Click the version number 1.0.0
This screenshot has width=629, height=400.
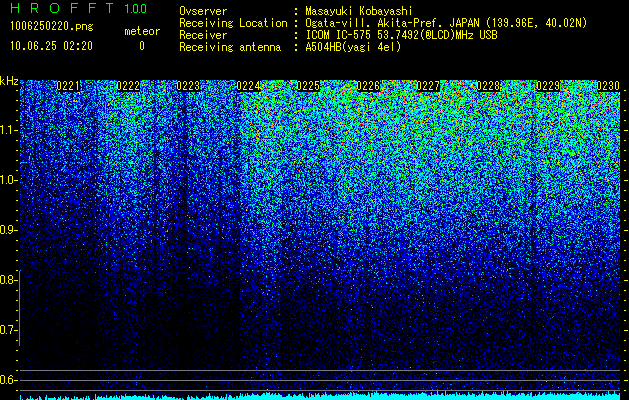136,8
